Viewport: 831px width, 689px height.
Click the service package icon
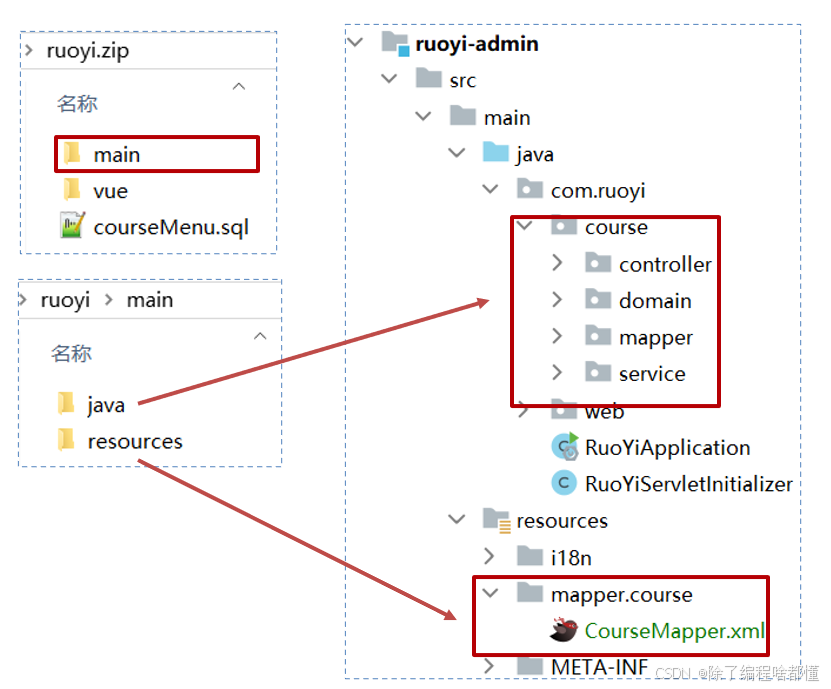[598, 372]
